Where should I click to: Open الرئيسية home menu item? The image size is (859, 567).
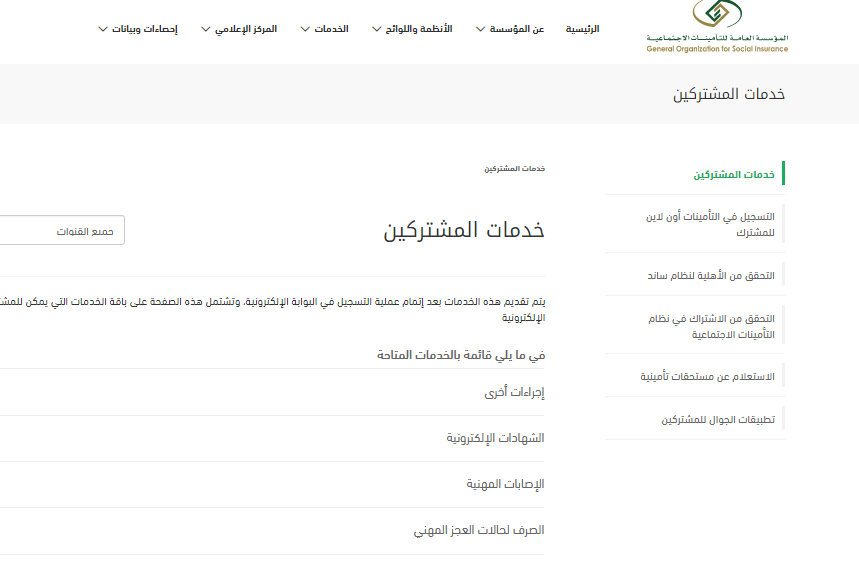coord(582,29)
